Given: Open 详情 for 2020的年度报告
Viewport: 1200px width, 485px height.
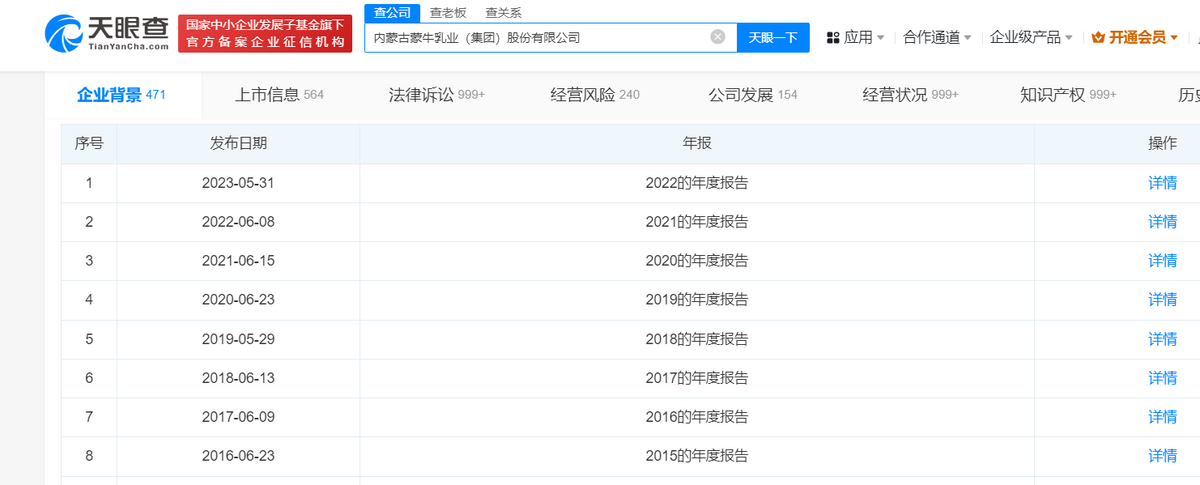Looking at the screenshot, I should tap(1162, 261).
